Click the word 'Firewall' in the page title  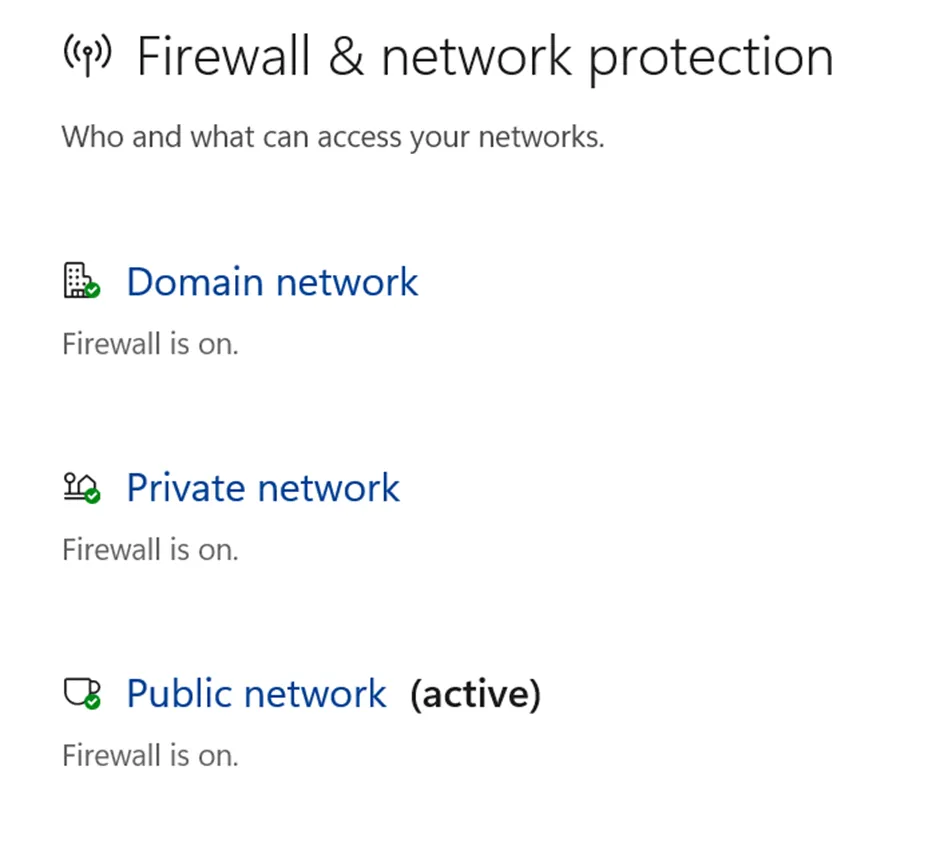click(223, 56)
